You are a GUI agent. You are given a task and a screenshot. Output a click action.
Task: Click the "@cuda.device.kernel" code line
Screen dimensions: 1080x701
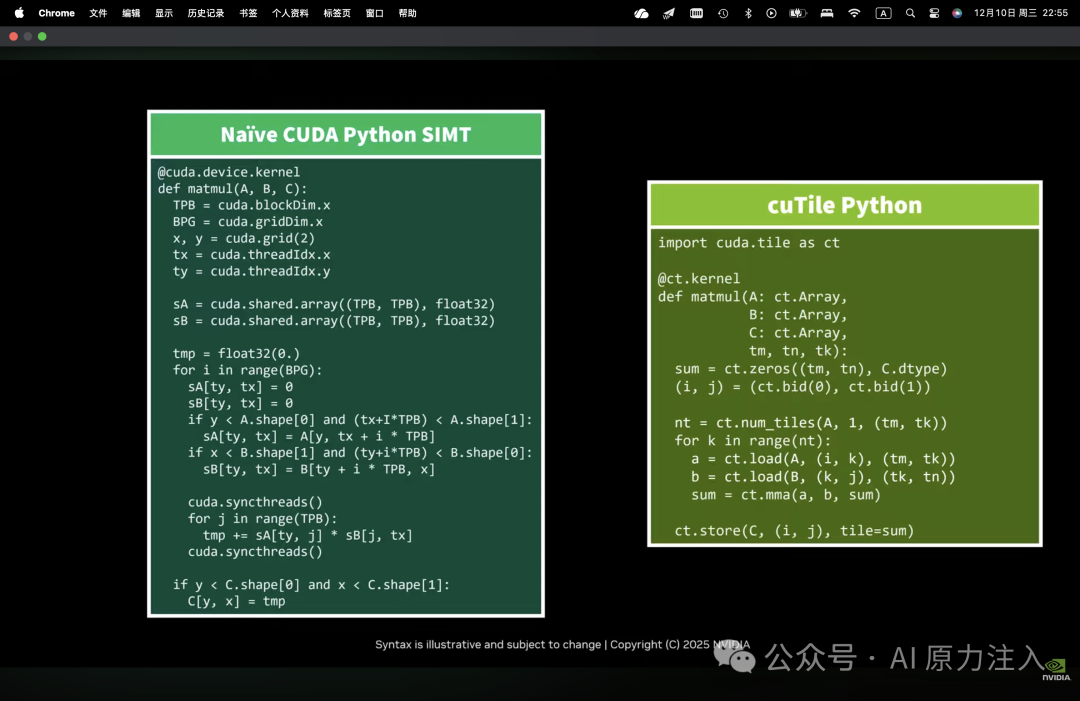(x=229, y=172)
